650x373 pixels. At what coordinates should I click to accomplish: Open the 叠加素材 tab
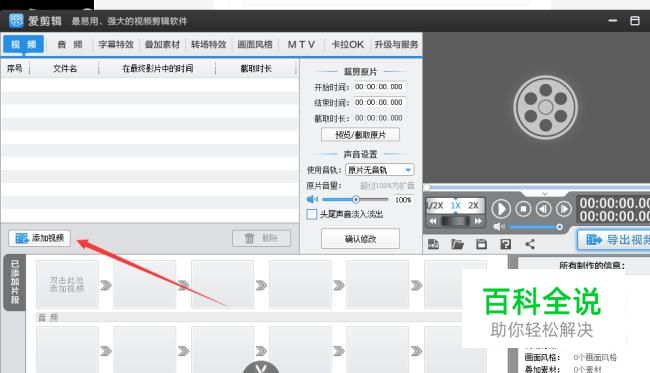[x=162, y=44]
